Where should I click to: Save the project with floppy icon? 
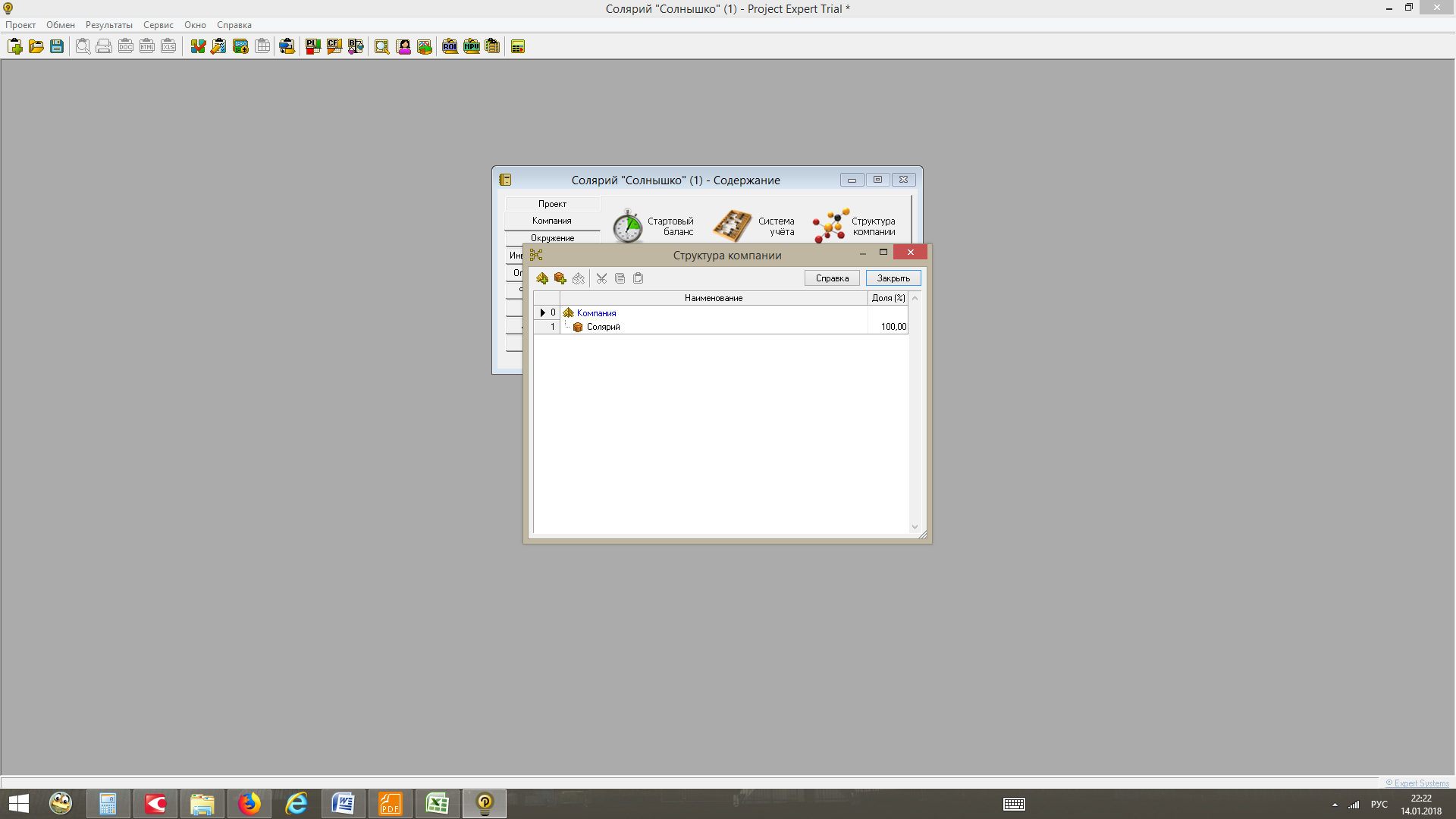(57, 47)
